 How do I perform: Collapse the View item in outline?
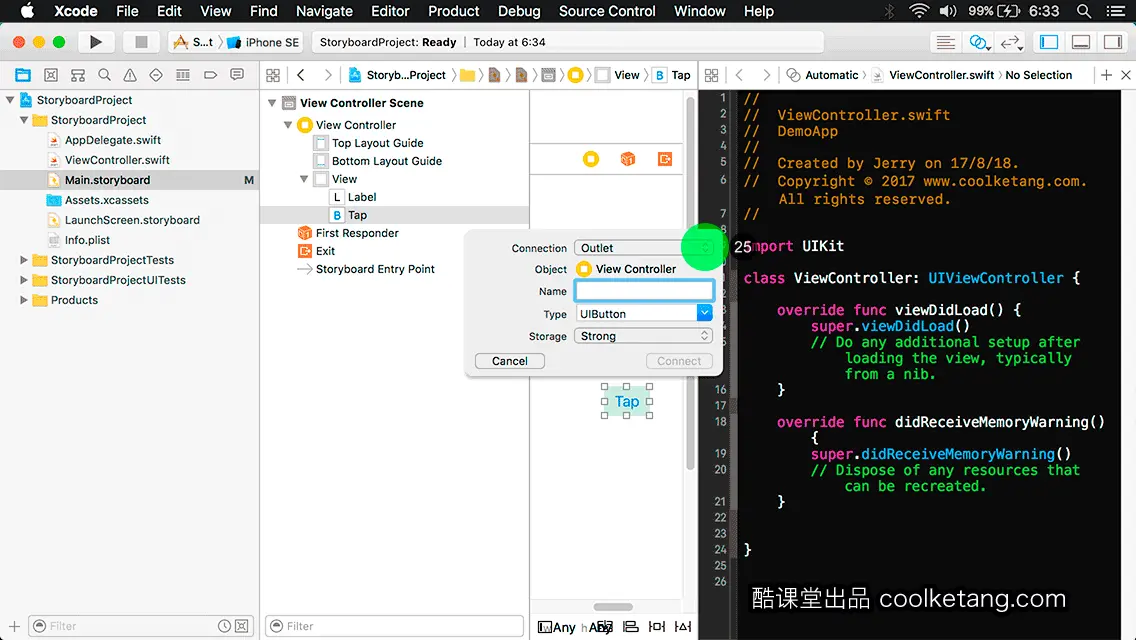coord(304,179)
